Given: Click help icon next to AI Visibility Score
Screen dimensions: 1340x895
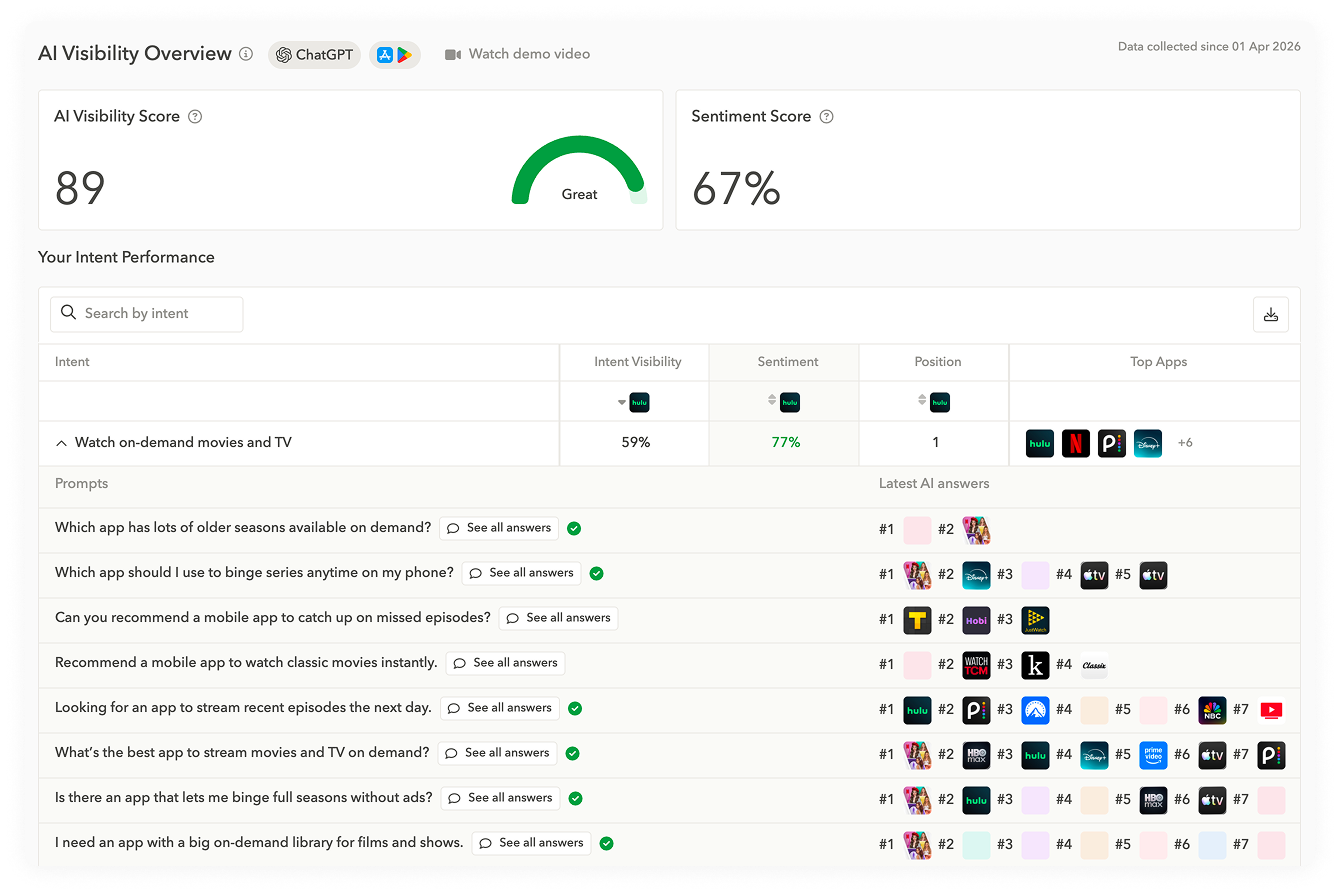Looking at the screenshot, I should 195,116.
